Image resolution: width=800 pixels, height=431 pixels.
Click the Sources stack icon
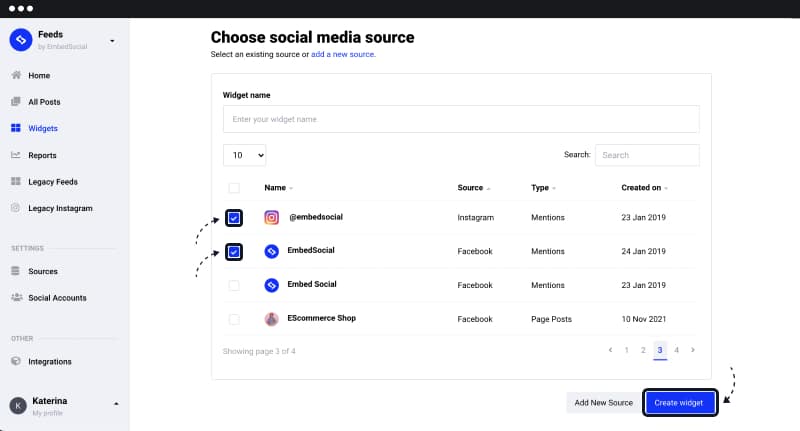pyautogui.click(x=16, y=271)
